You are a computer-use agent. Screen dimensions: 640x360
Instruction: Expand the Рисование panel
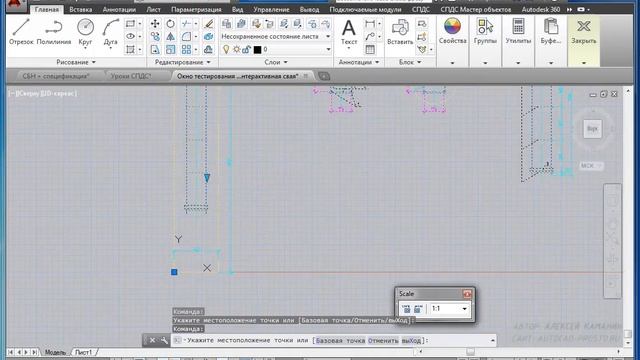click(76, 62)
